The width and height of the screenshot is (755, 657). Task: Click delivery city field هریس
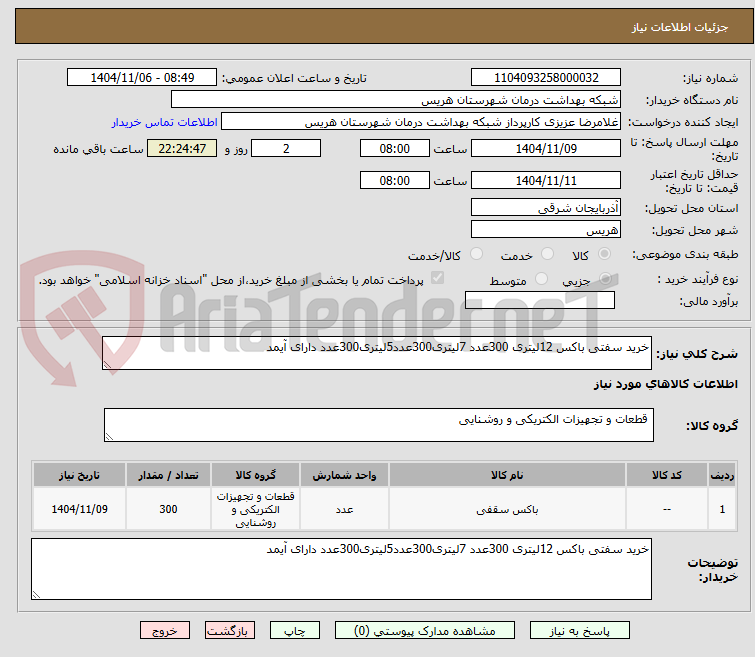pos(546,230)
